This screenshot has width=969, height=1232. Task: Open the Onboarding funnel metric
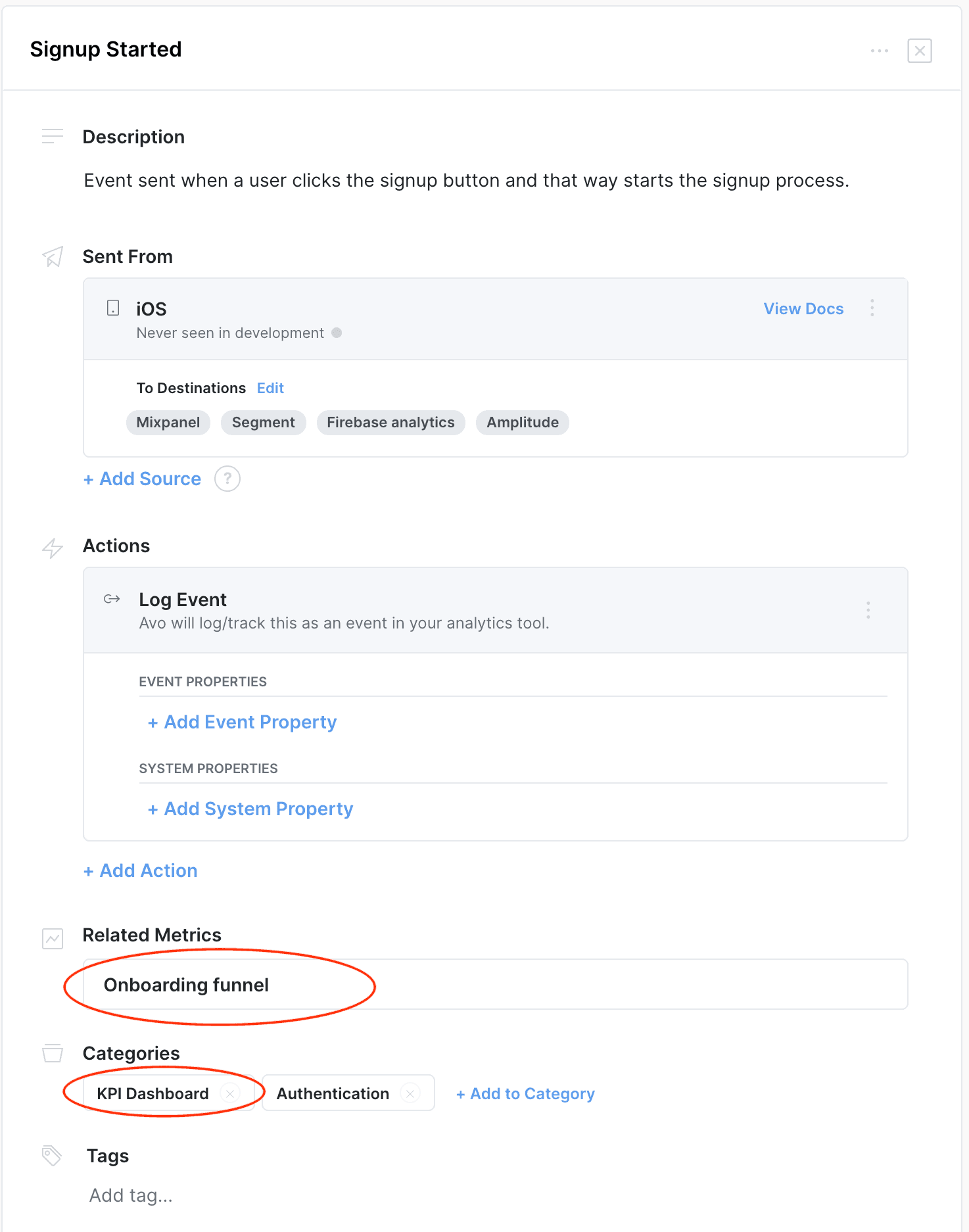click(x=186, y=985)
